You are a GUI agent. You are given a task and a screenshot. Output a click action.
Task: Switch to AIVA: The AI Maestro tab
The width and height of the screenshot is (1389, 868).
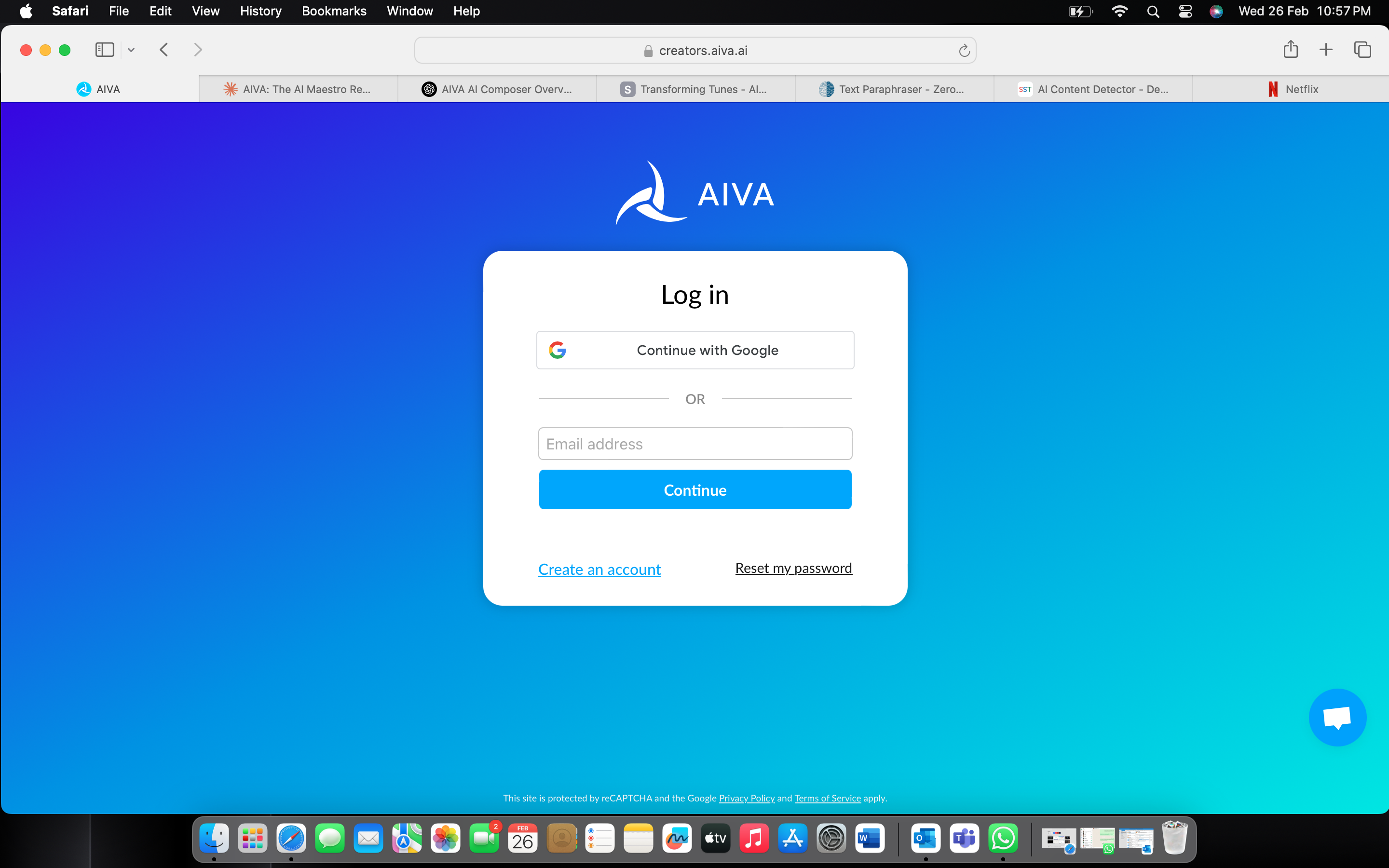pos(299,89)
